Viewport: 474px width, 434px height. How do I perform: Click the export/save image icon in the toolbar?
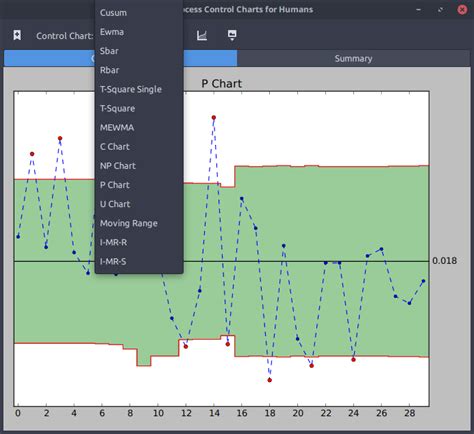(x=232, y=35)
